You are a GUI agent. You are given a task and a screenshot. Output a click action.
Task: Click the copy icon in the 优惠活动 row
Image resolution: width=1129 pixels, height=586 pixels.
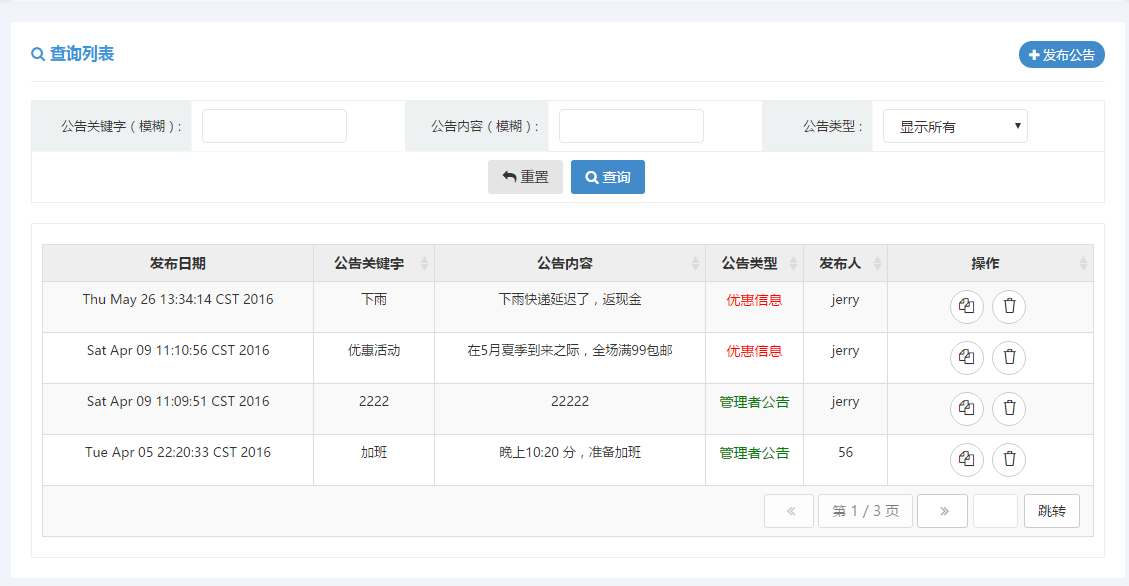point(966,357)
